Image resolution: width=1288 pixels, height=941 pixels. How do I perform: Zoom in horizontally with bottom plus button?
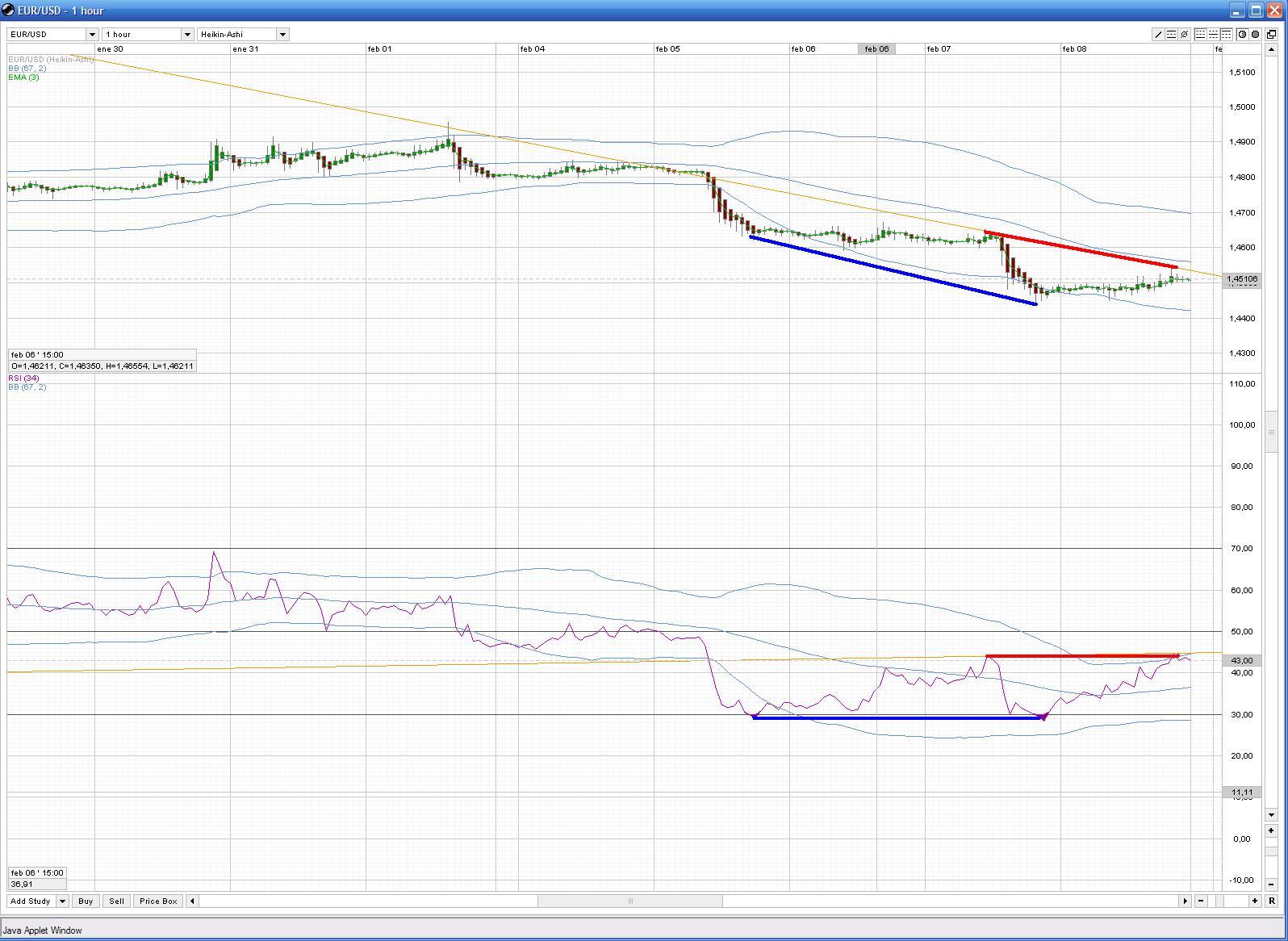[x=1255, y=901]
